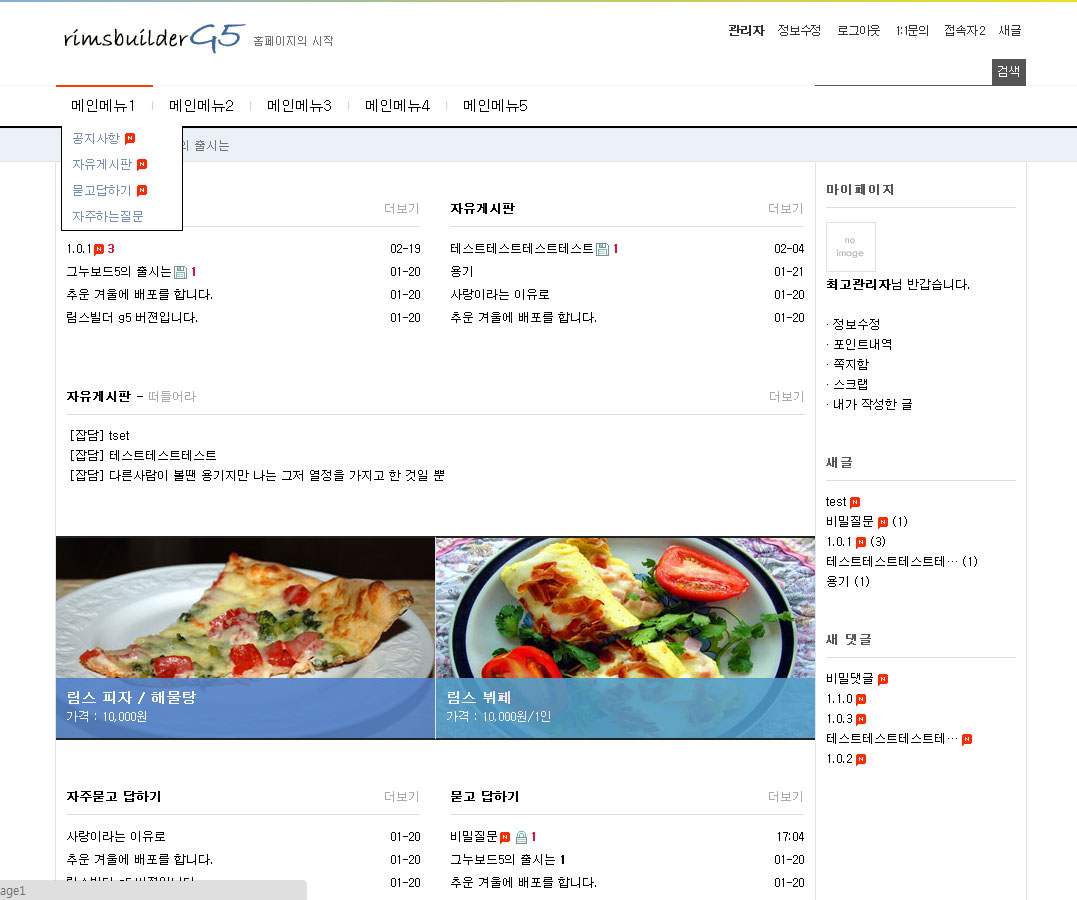Click the 'no image' profile avatar
The image size is (1077, 900).
coord(850,247)
